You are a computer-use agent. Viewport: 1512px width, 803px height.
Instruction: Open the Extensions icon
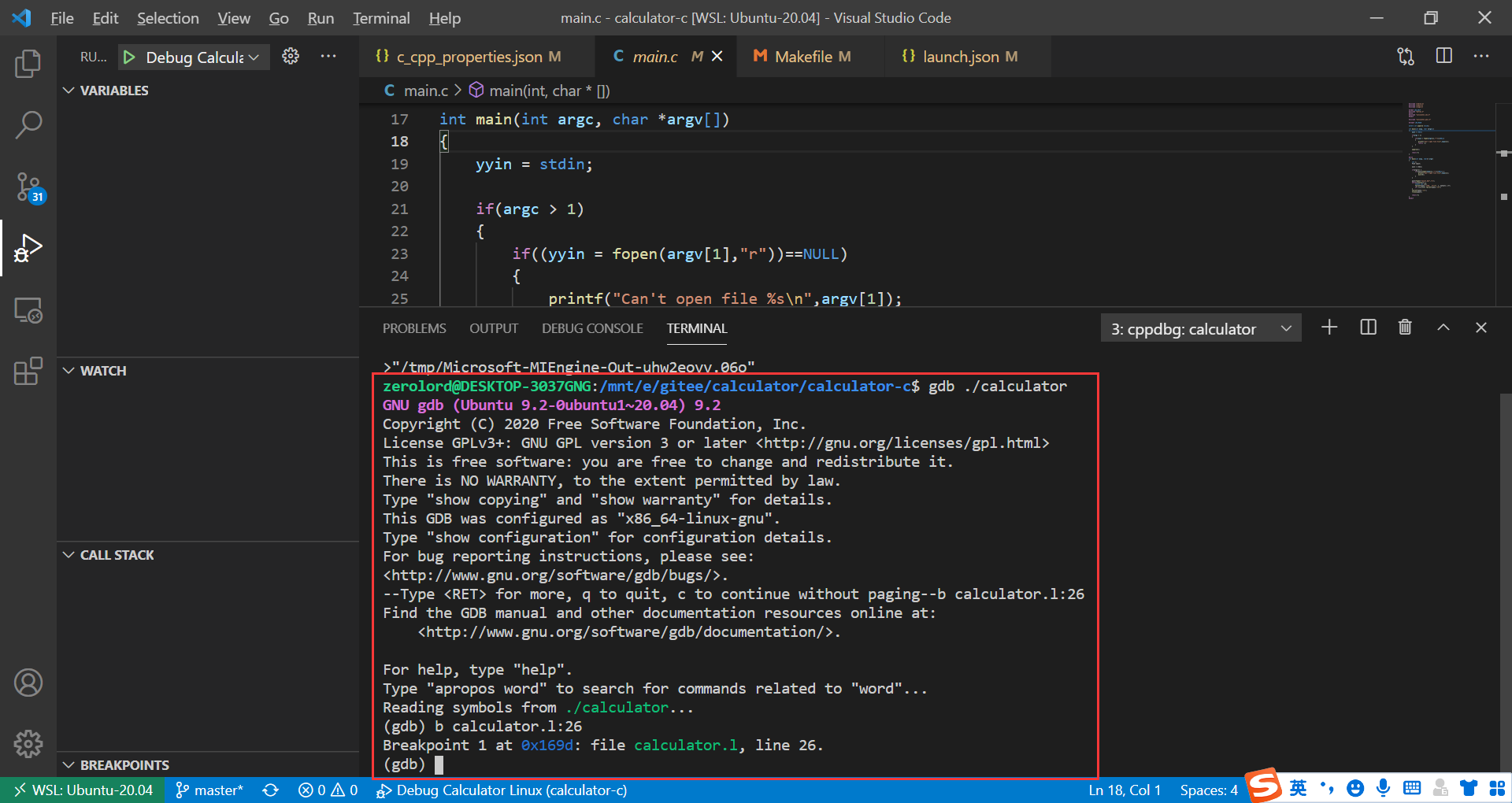click(28, 370)
